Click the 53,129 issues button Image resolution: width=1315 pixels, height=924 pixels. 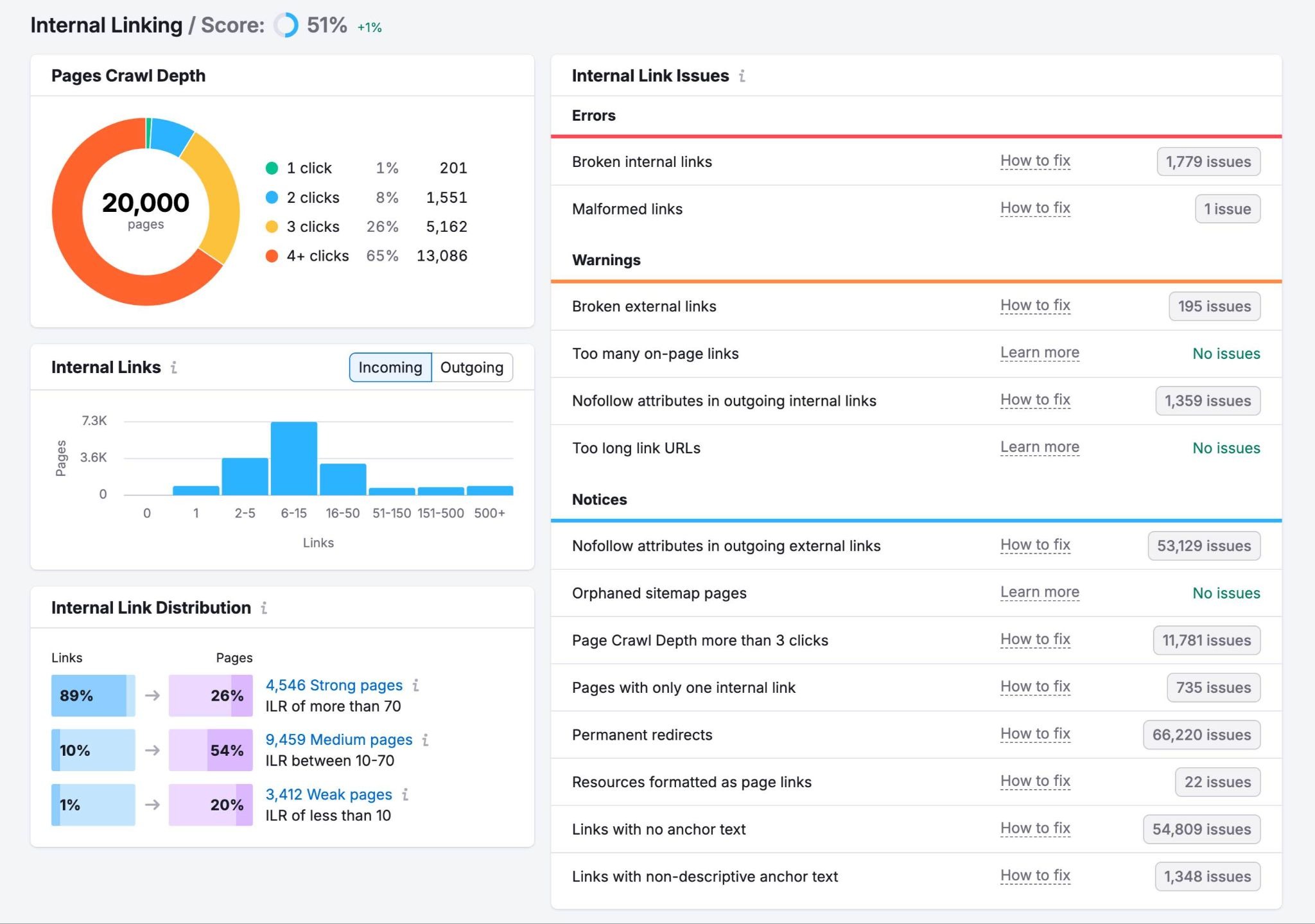(x=1203, y=546)
